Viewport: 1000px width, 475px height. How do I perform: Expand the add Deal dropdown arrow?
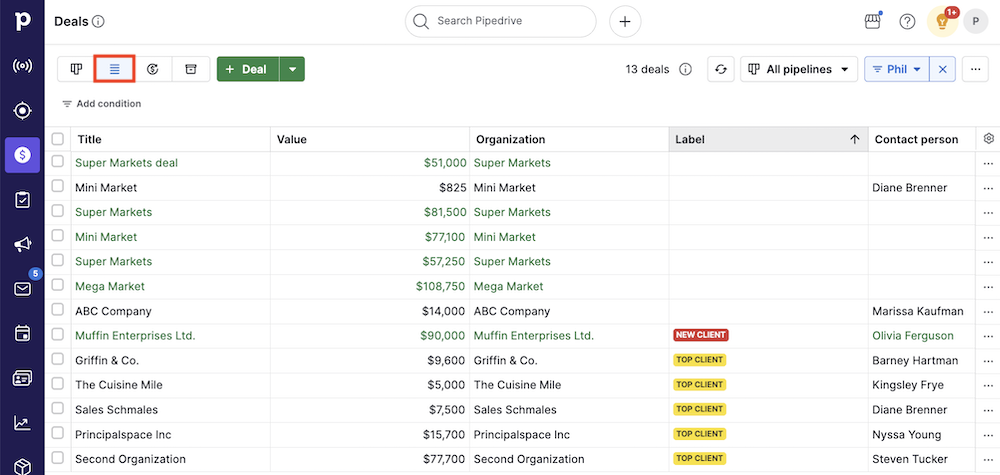click(x=292, y=69)
